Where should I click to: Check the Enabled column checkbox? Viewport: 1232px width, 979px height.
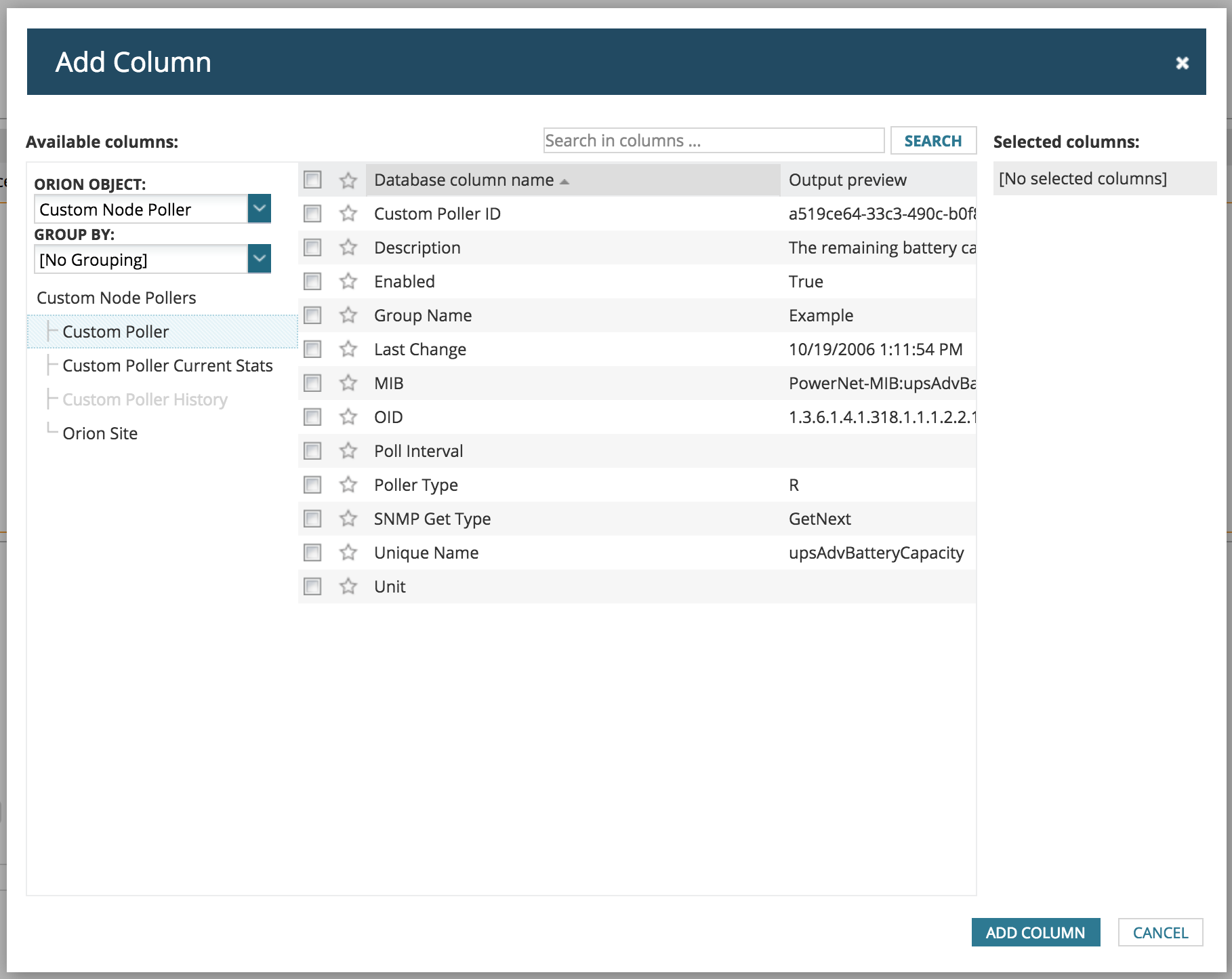pyautogui.click(x=312, y=281)
